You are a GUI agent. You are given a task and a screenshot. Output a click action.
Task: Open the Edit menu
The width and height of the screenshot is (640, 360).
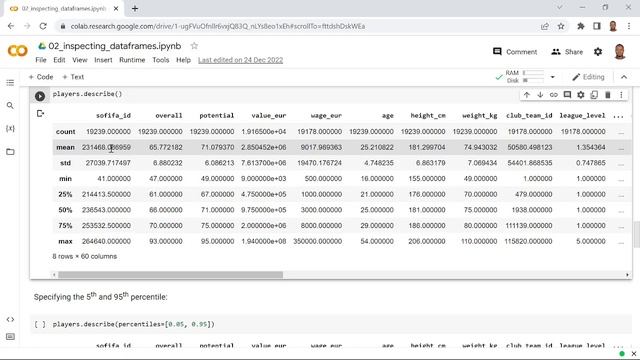(59, 60)
